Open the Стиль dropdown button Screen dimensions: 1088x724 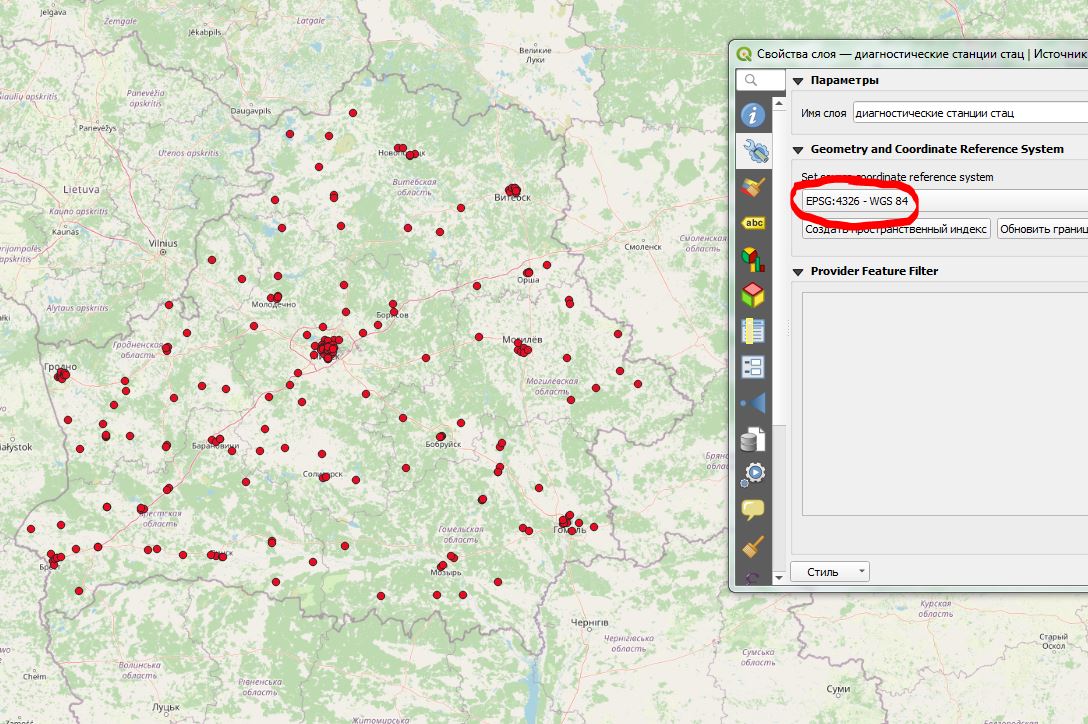tap(830, 572)
